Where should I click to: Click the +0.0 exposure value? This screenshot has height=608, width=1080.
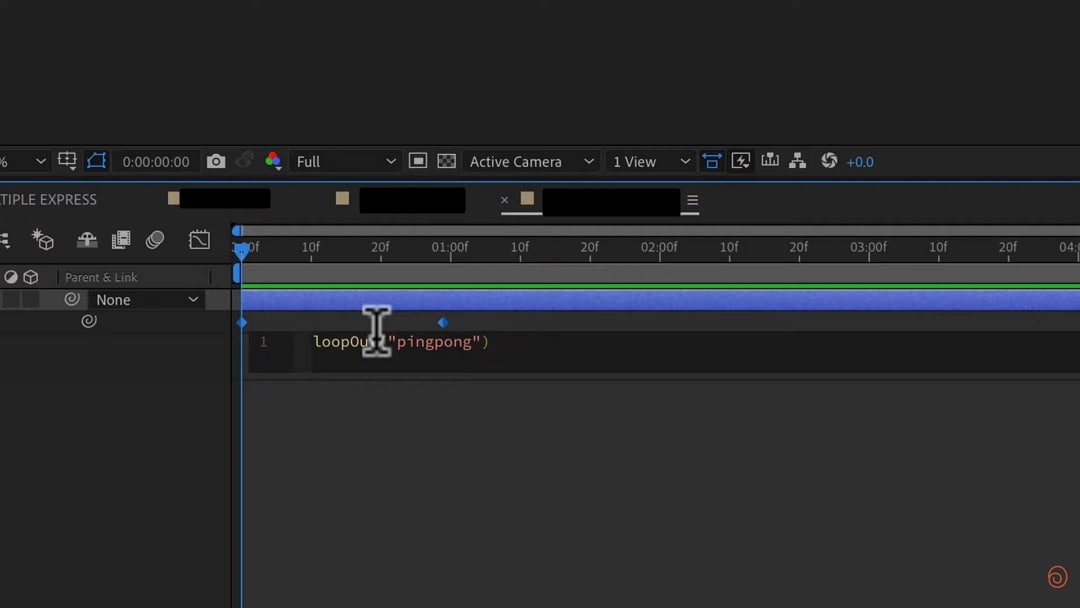point(860,162)
